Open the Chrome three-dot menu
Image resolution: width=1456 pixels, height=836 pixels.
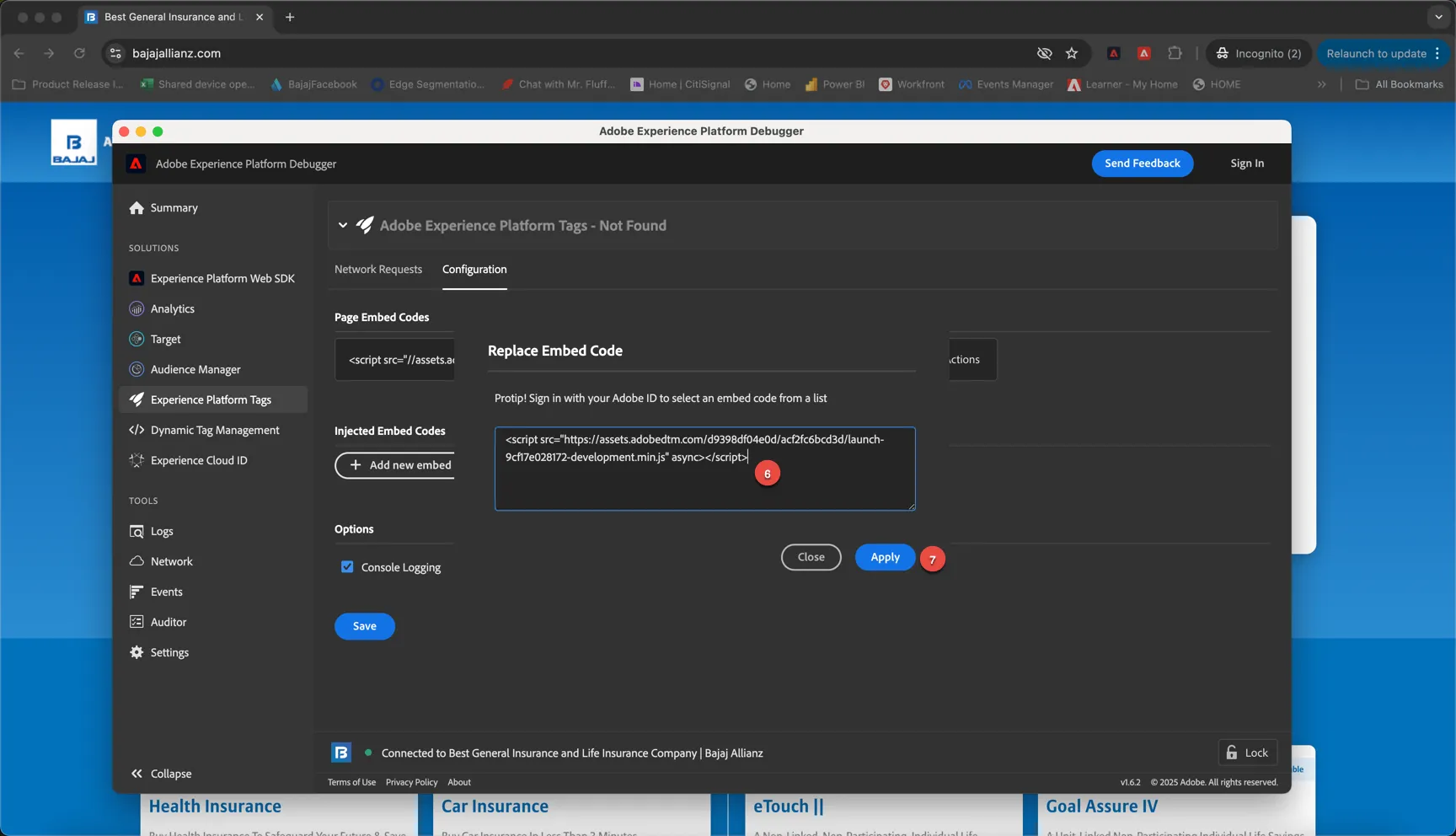1437,53
